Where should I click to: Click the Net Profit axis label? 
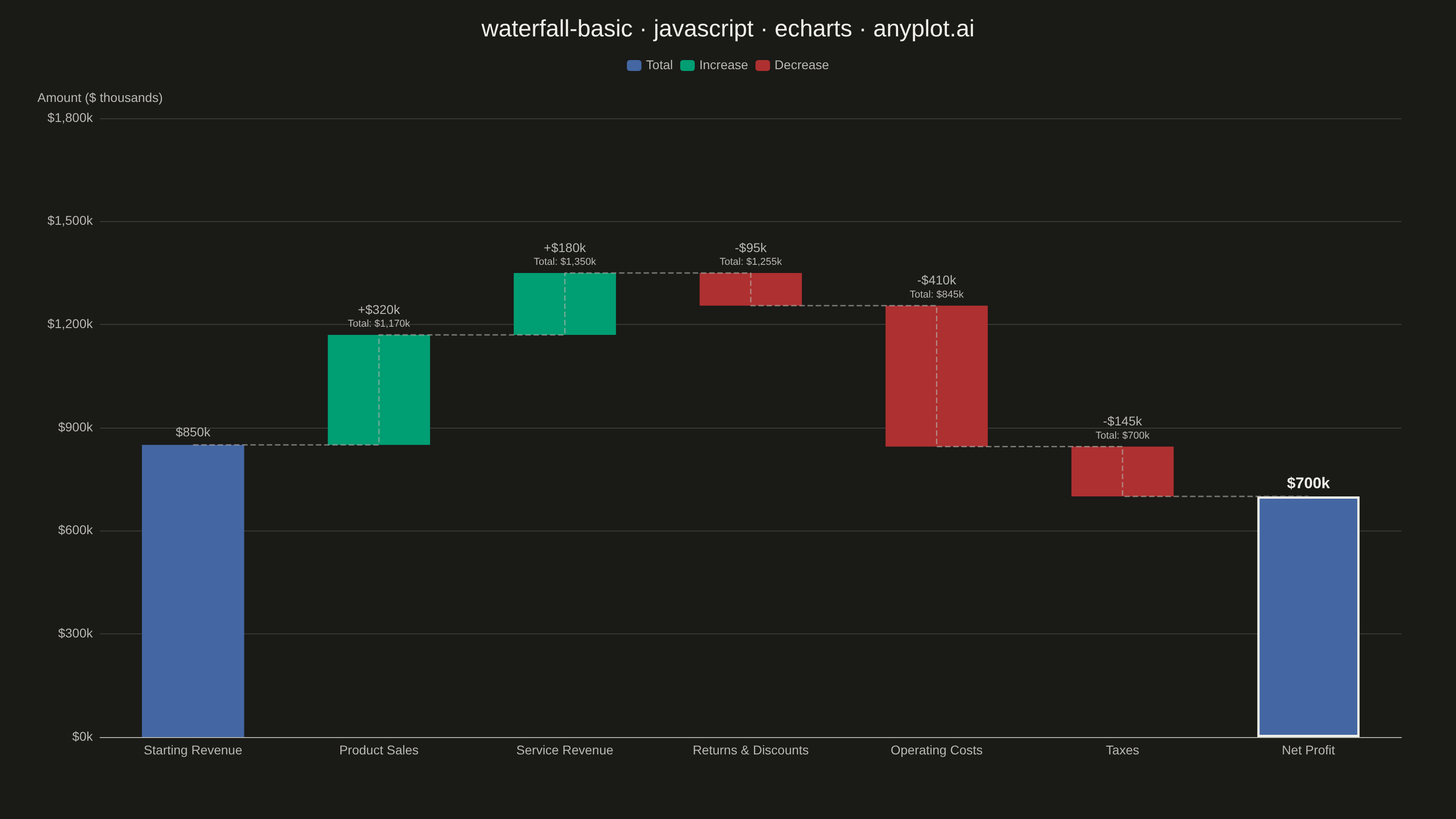[1309, 751]
